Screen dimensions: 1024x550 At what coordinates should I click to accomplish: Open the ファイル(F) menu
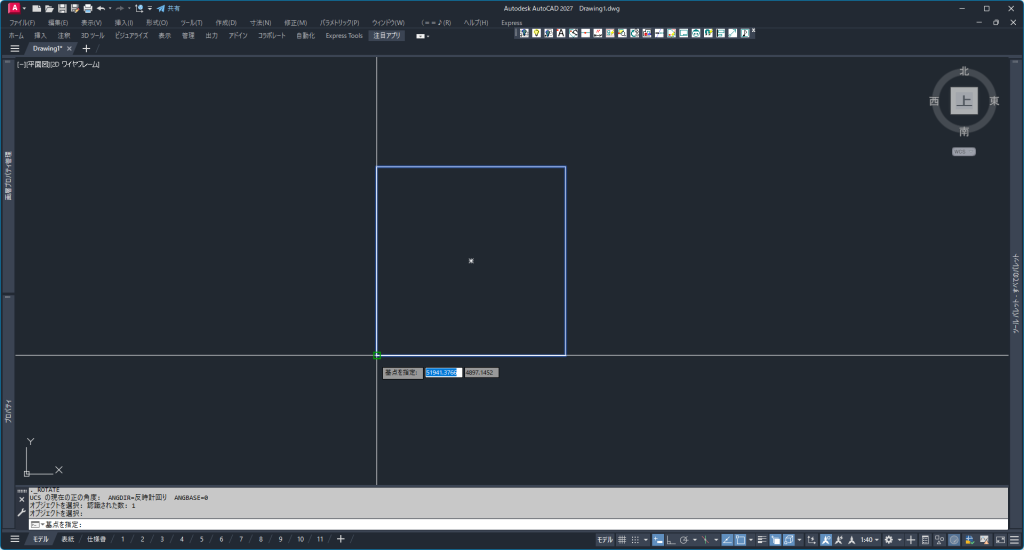click(22, 22)
